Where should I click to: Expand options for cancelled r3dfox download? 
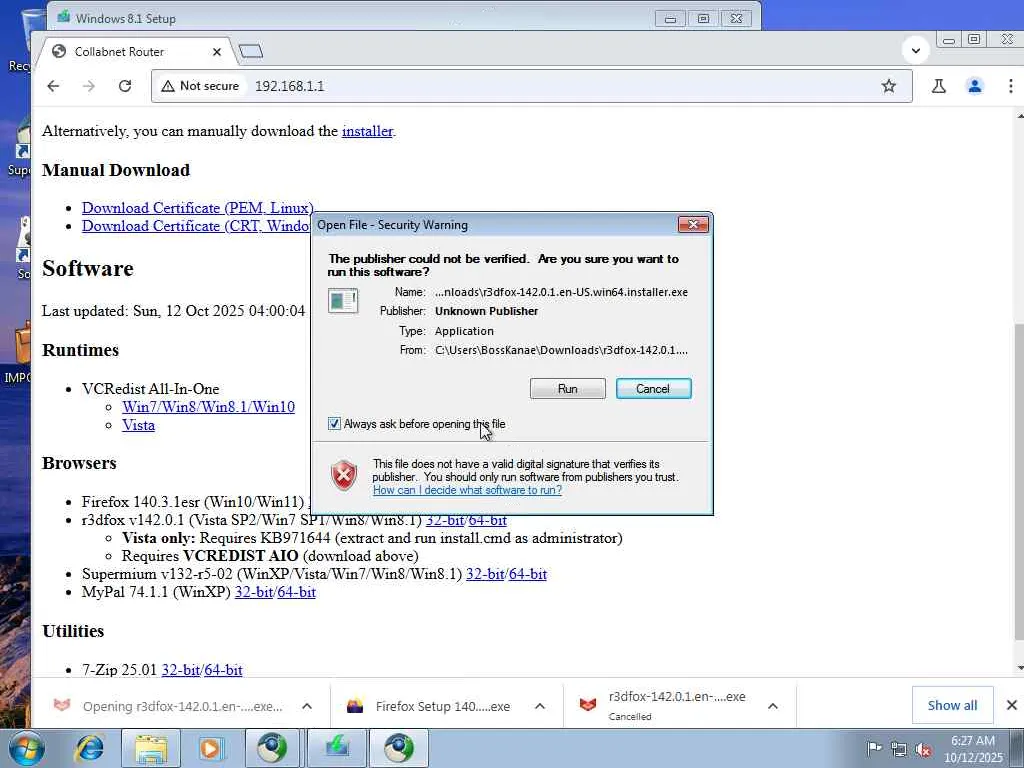(773, 706)
